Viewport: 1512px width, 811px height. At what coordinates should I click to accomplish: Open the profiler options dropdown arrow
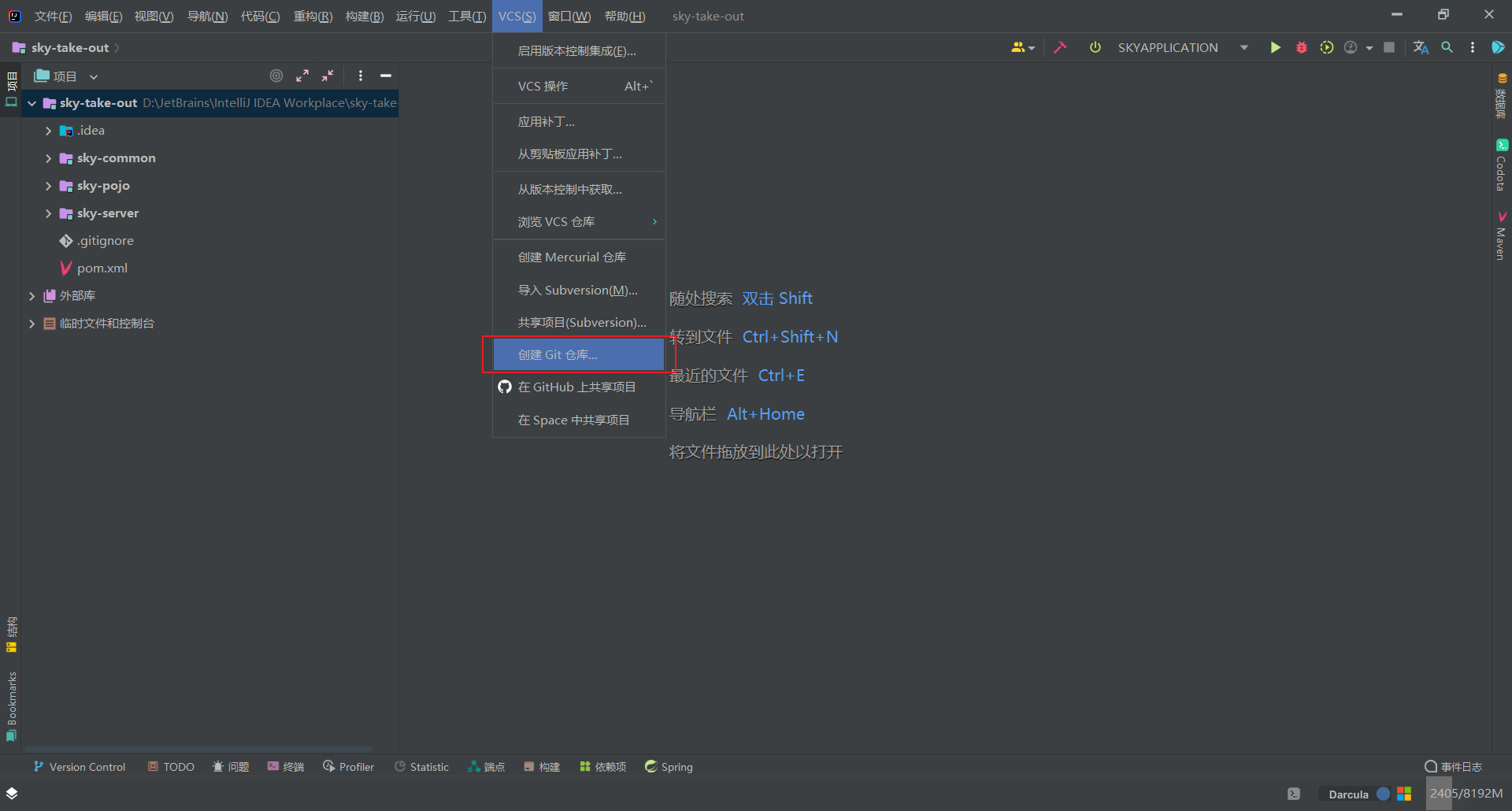(x=1369, y=48)
